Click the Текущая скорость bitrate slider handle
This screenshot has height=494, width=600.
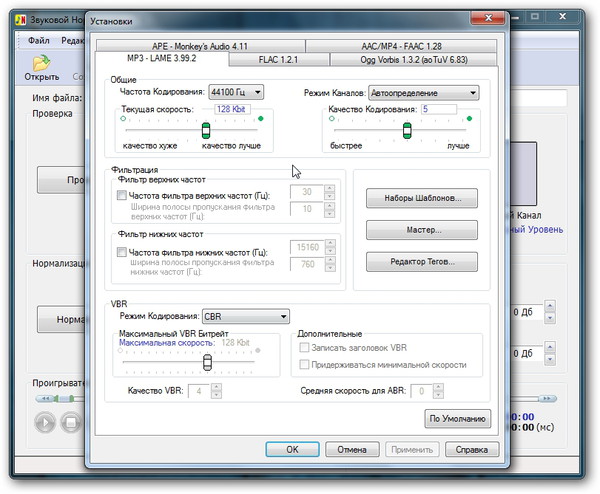pos(206,131)
